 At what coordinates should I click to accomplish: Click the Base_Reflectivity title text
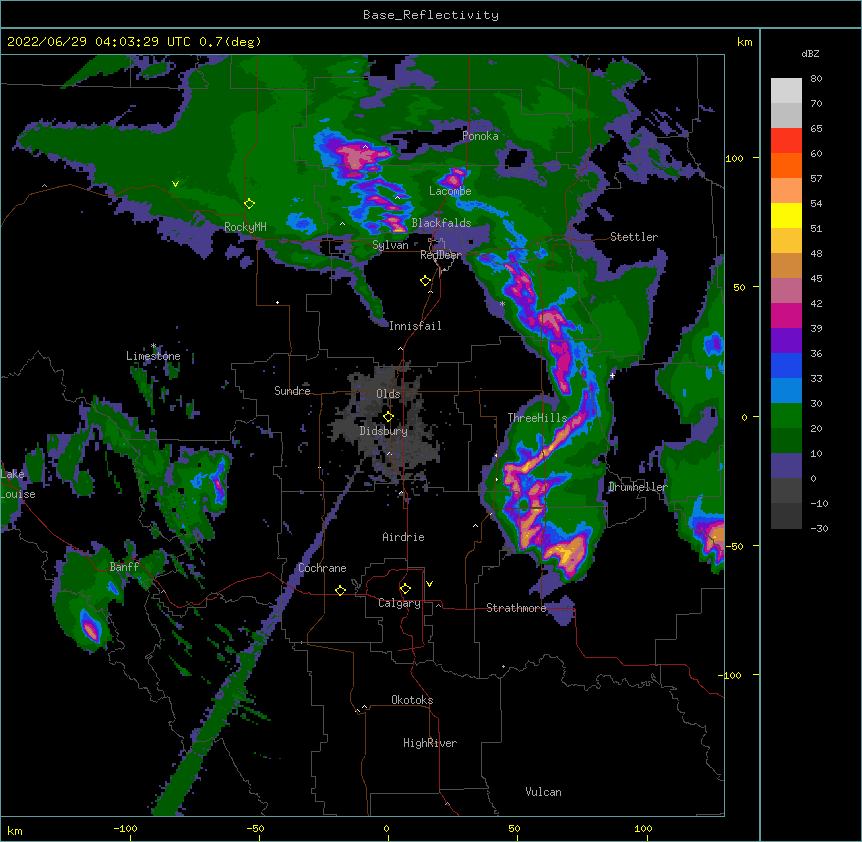click(431, 15)
